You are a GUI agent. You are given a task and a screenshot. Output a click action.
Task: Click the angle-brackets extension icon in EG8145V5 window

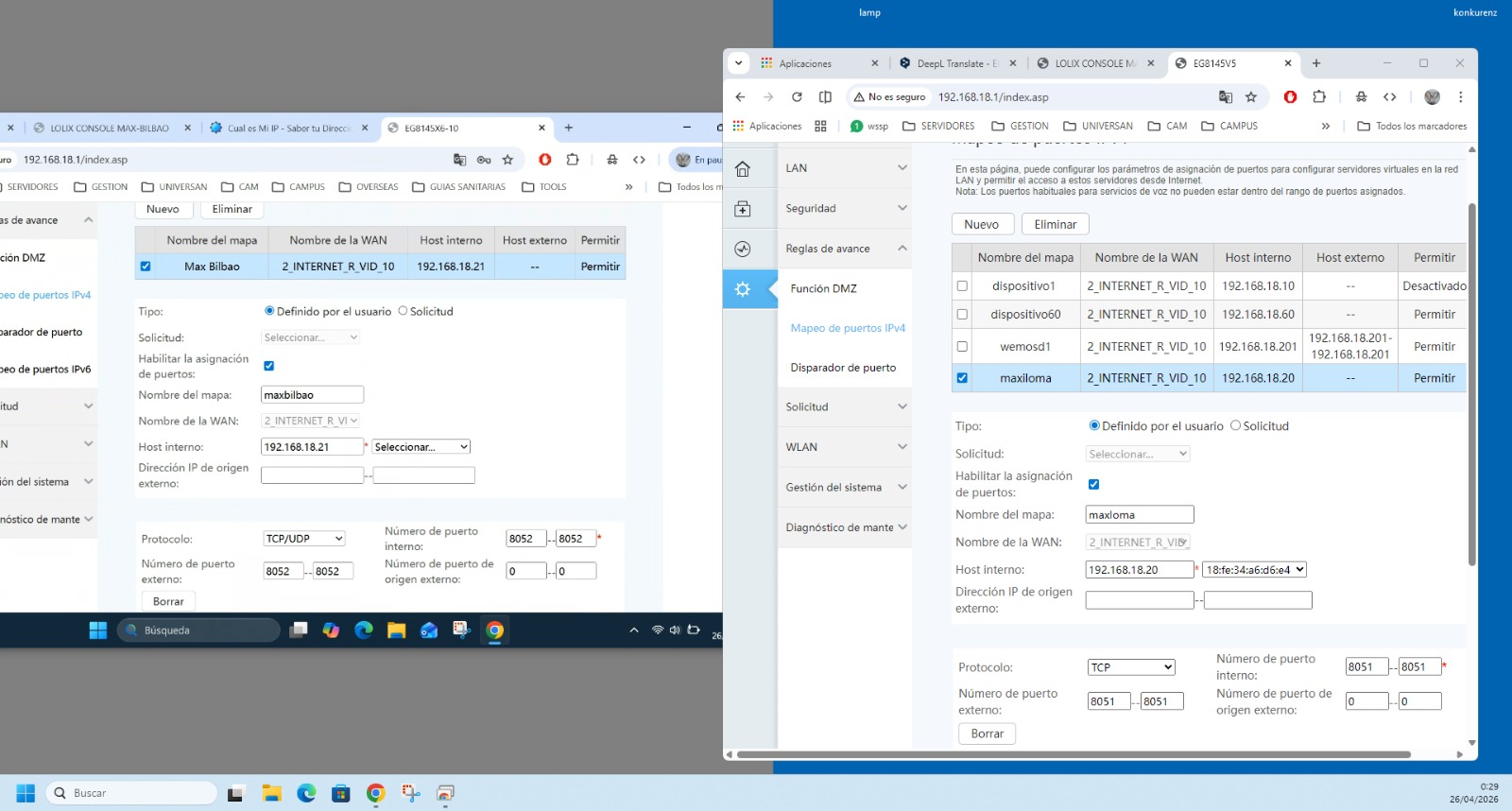[x=1390, y=96]
